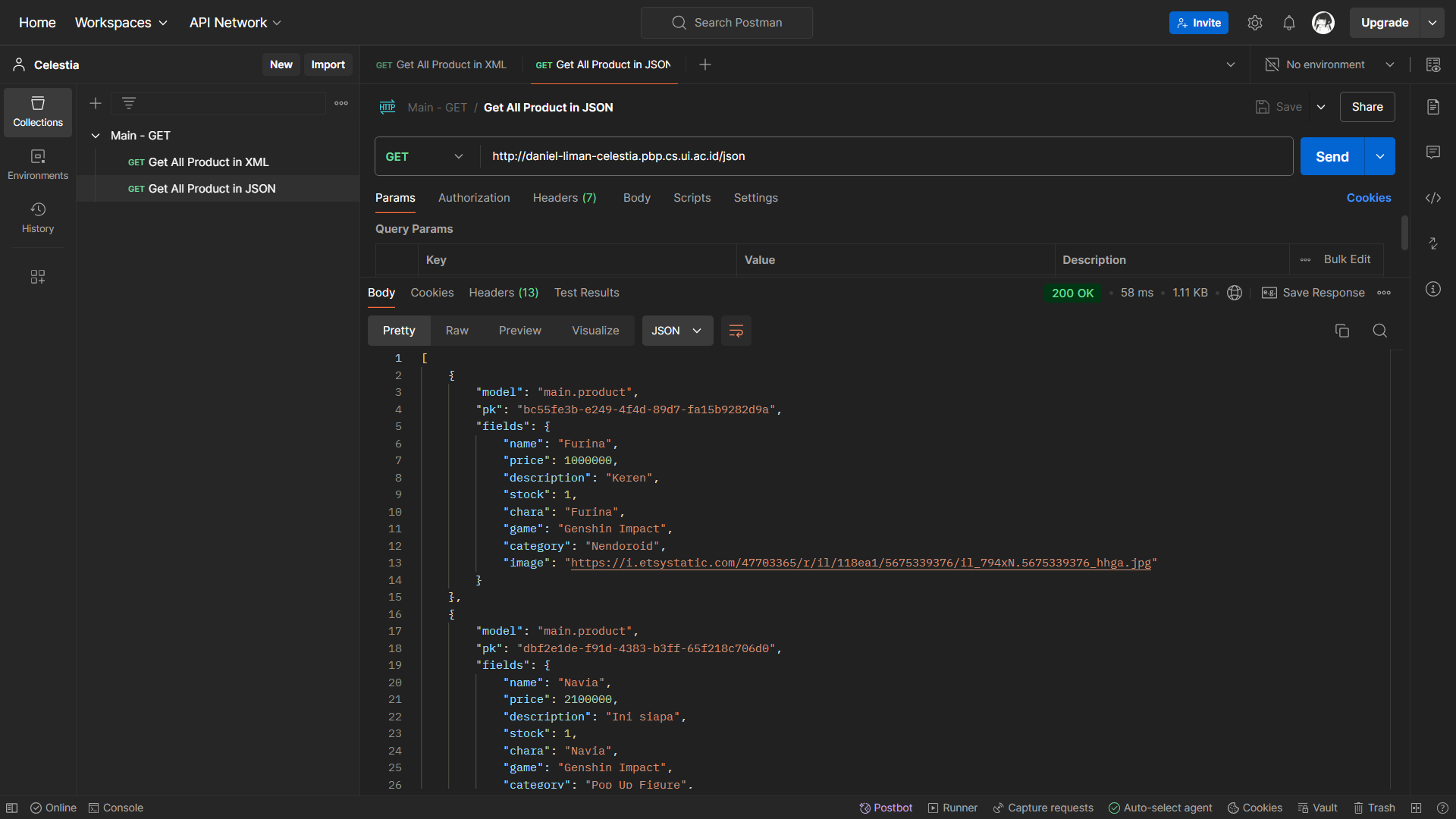Toggle the two-pane layout icon in status bar
The height and width of the screenshot is (819, 1456).
click(1416, 808)
